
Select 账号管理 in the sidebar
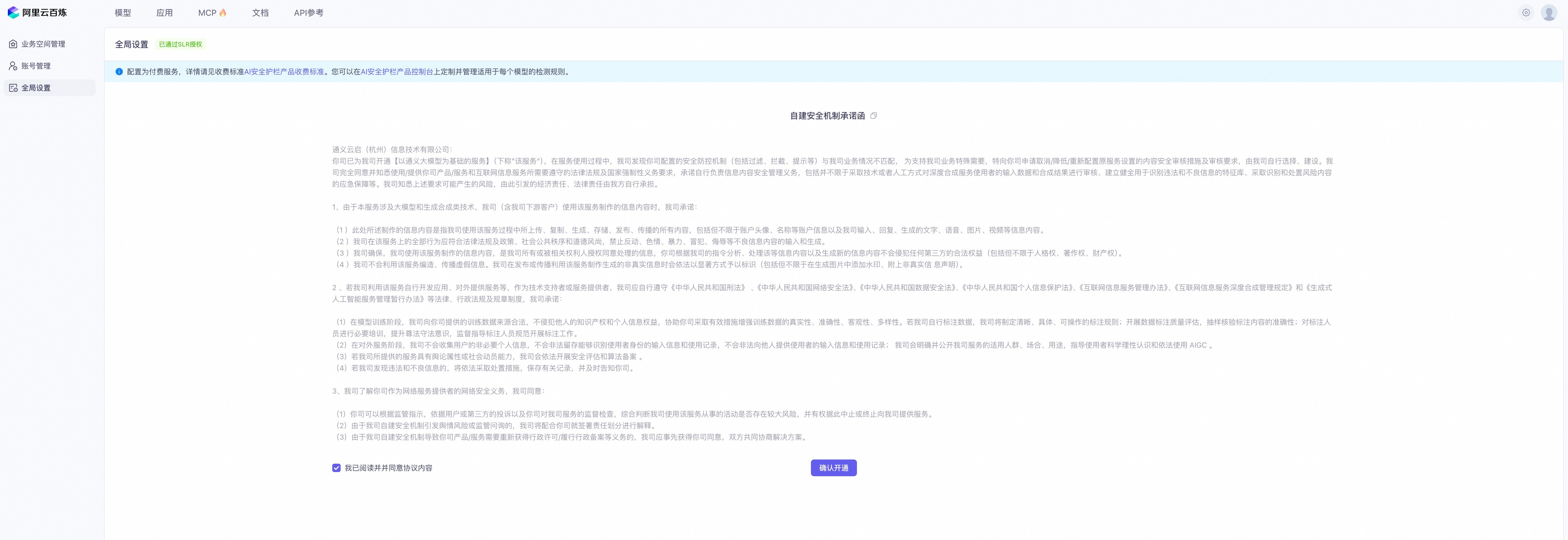(50, 66)
